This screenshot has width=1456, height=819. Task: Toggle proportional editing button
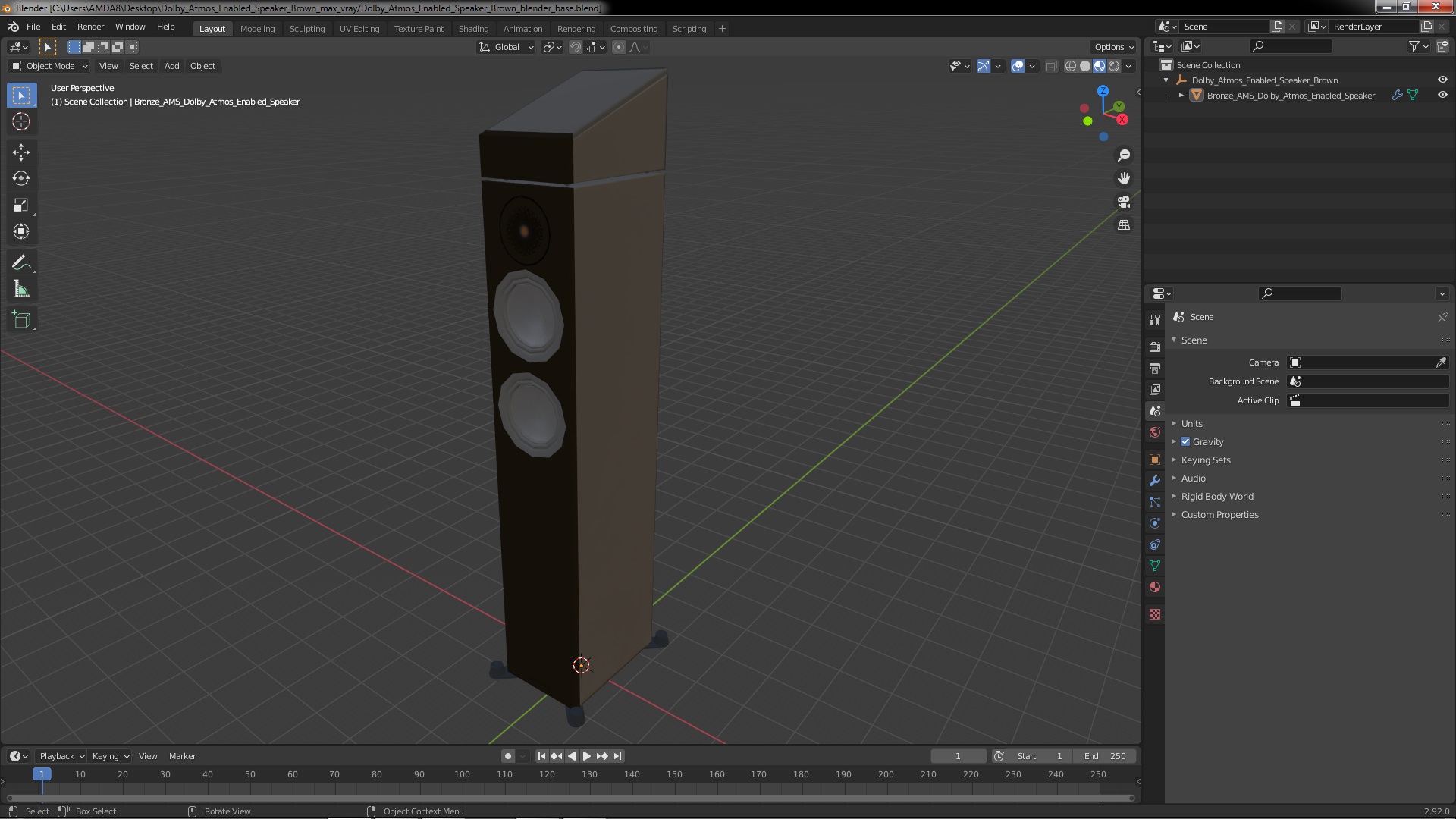tap(619, 47)
